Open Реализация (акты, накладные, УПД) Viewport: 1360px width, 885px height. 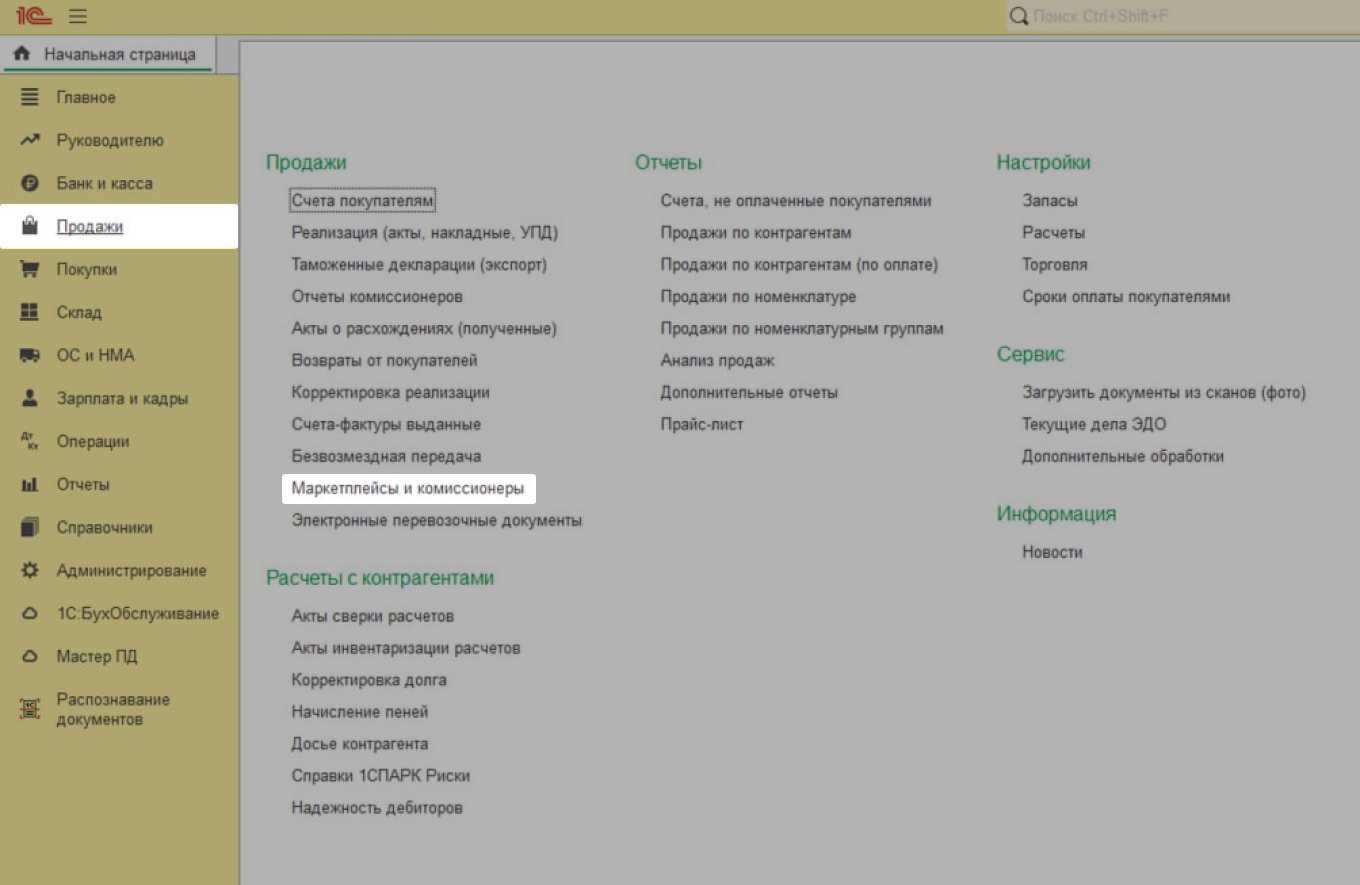click(425, 233)
